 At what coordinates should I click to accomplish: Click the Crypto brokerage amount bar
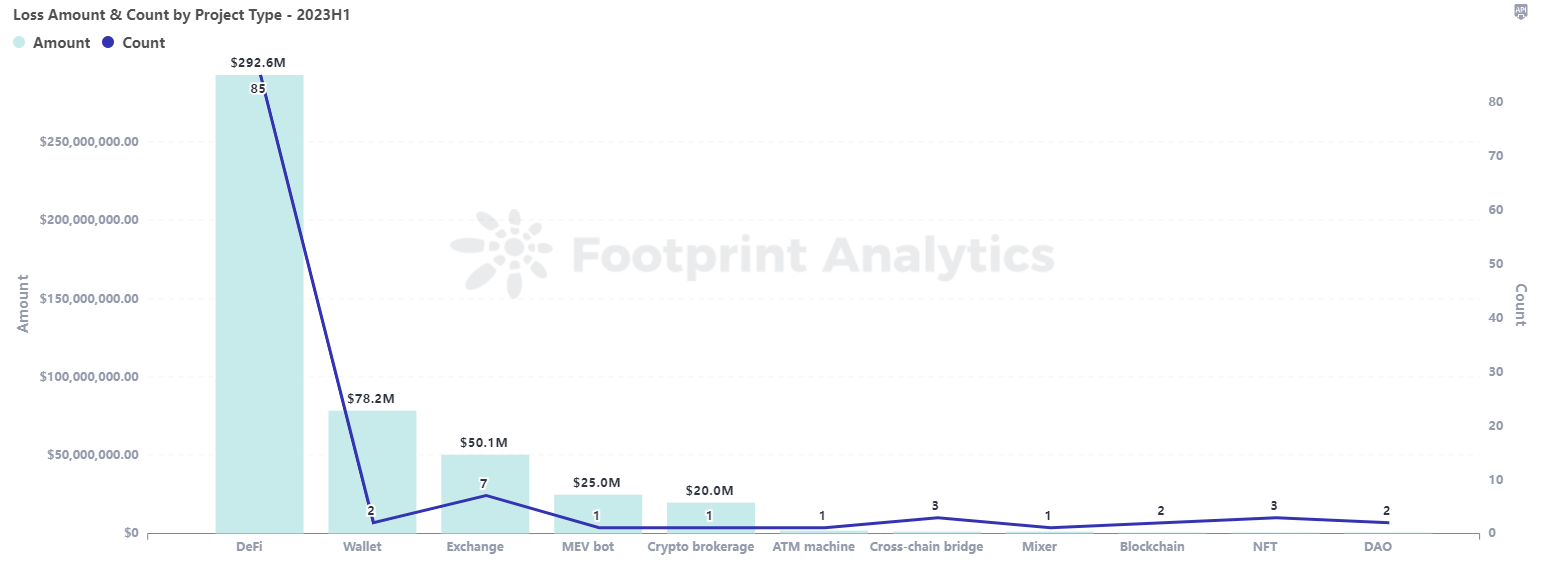(711, 517)
